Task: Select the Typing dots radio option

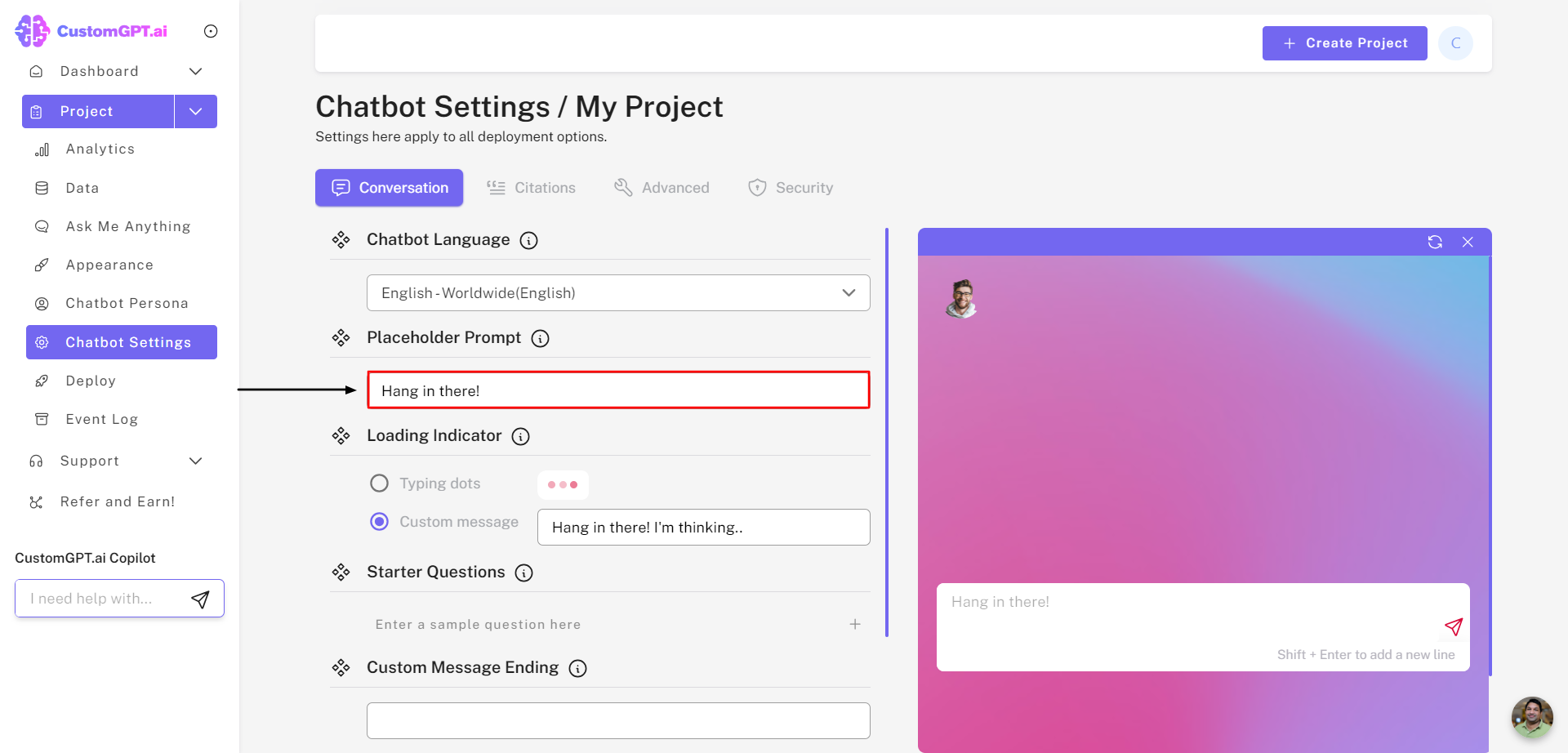Action: (379, 483)
